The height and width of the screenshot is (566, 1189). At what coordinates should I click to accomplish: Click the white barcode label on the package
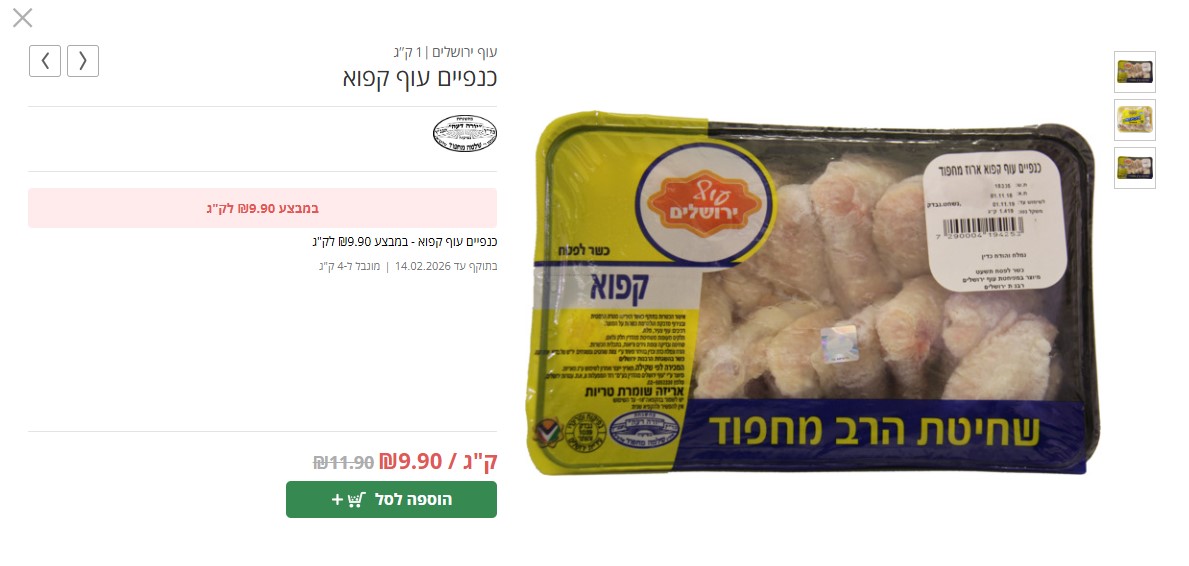point(994,225)
